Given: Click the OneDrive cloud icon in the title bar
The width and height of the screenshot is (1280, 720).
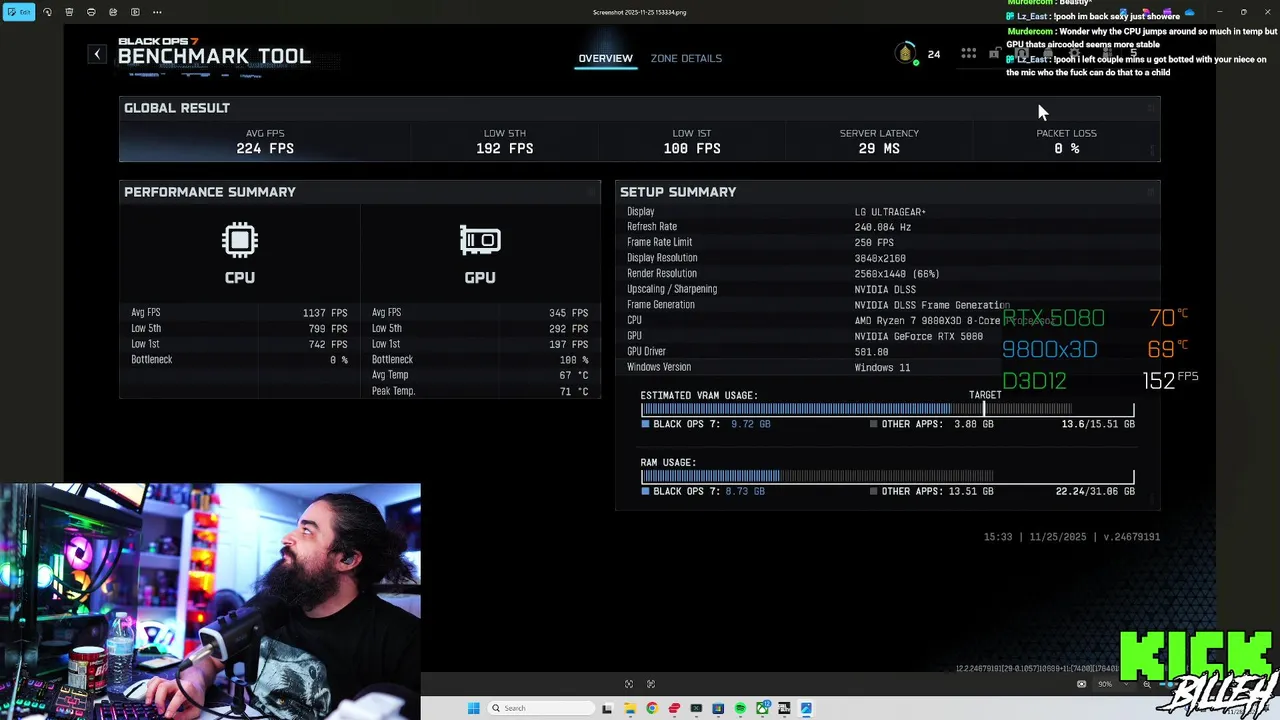Looking at the screenshot, I should (x=1189, y=13).
